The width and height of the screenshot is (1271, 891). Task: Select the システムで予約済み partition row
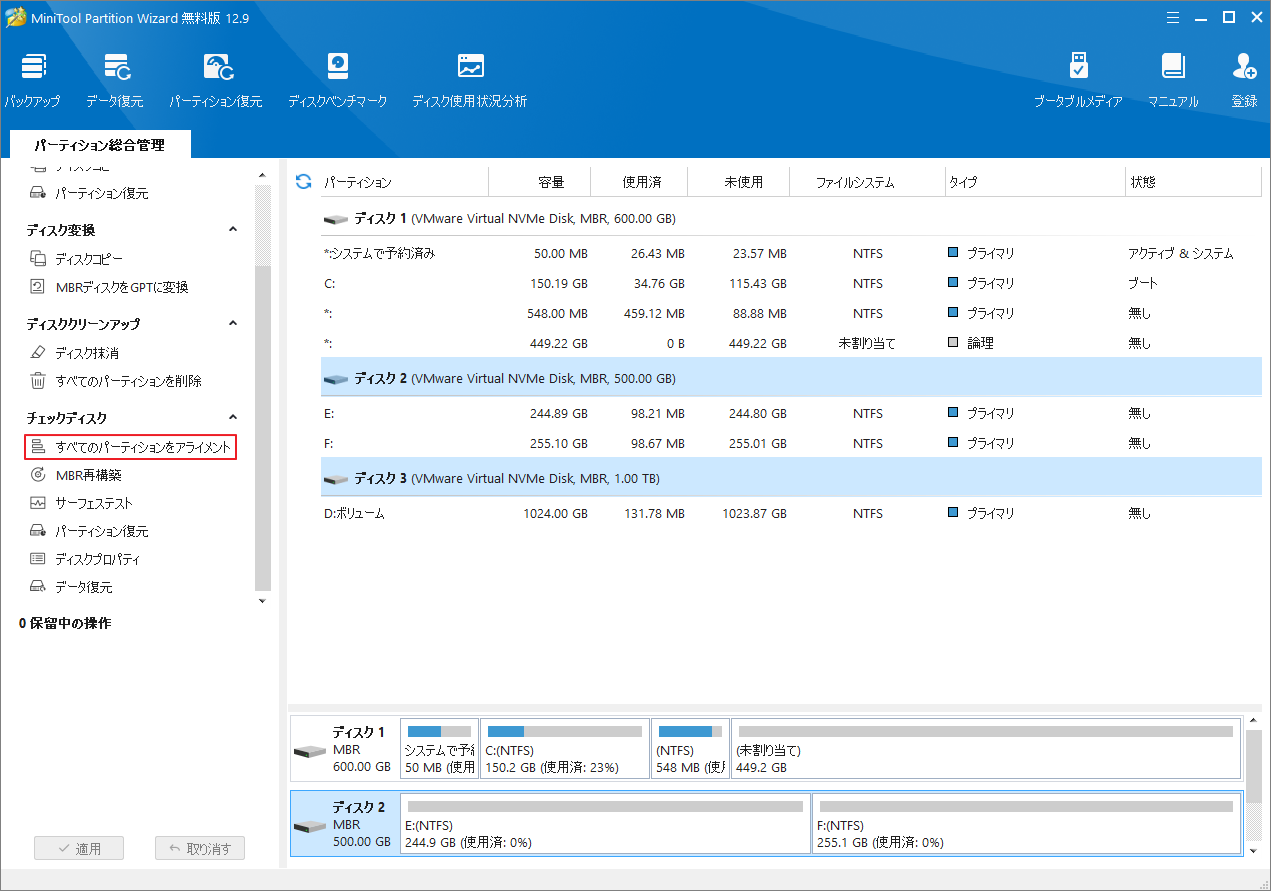click(x=790, y=254)
